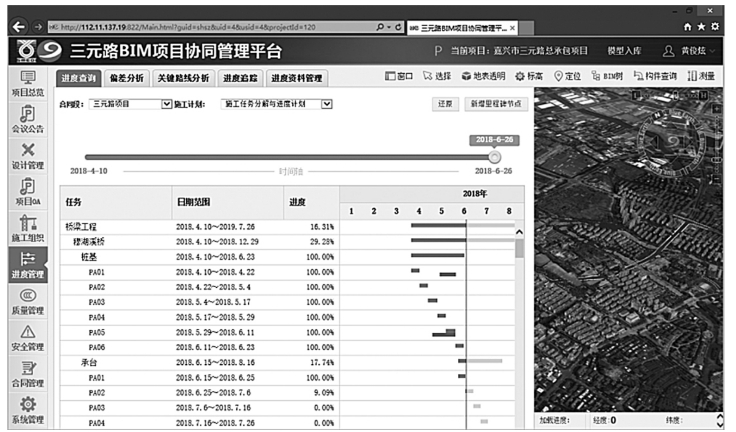Go to browser home icon
Viewport: 736px width, 432px height.
tap(688, 27)
